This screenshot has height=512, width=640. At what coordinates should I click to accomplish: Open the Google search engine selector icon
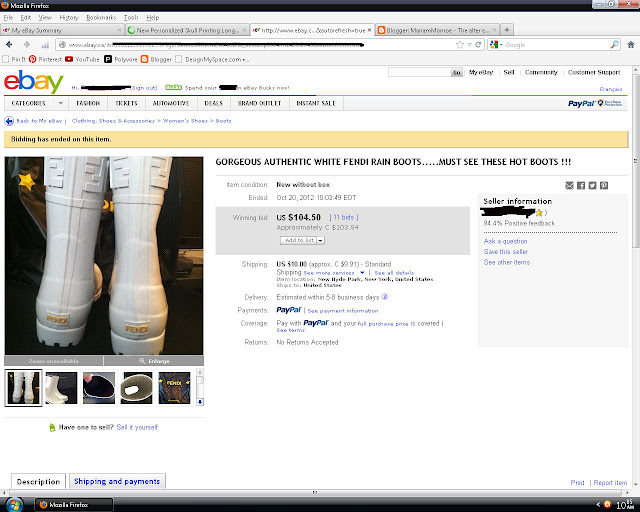494,45
